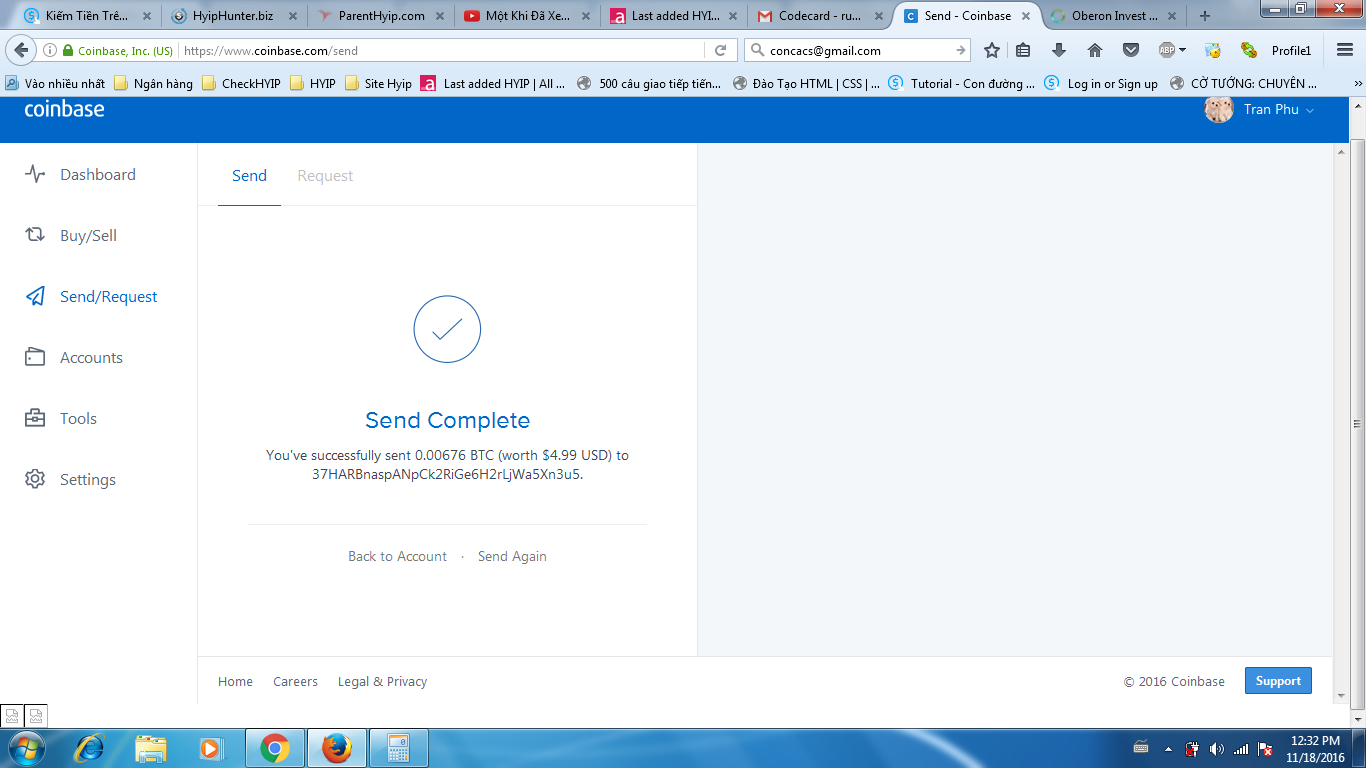Open the Log in or Sign up bookmark
This screenshot has width=1366, height=768.
click(x=1101, y=84)
